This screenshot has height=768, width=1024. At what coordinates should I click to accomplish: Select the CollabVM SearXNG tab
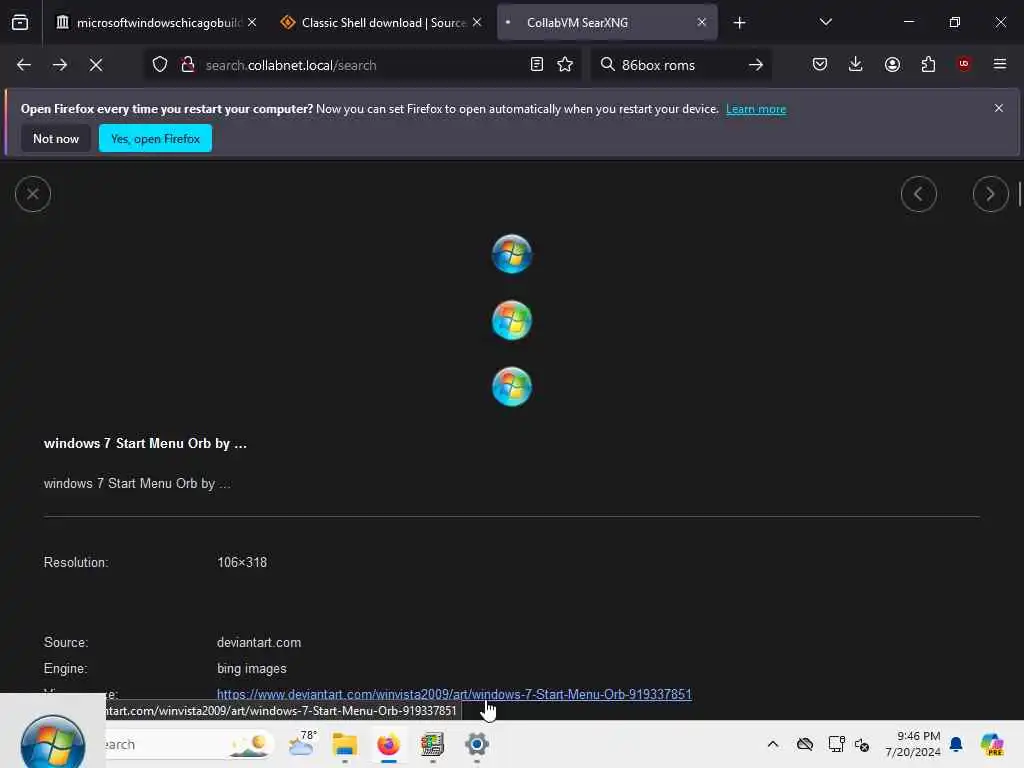607,23
